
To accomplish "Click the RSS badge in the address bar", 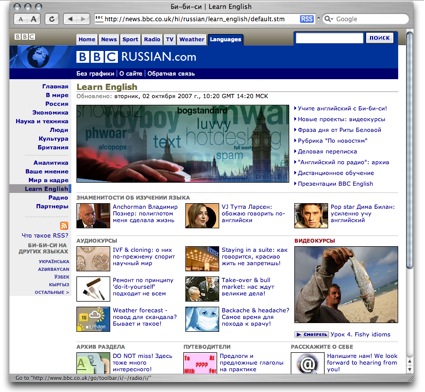I will tap(307, 19).
